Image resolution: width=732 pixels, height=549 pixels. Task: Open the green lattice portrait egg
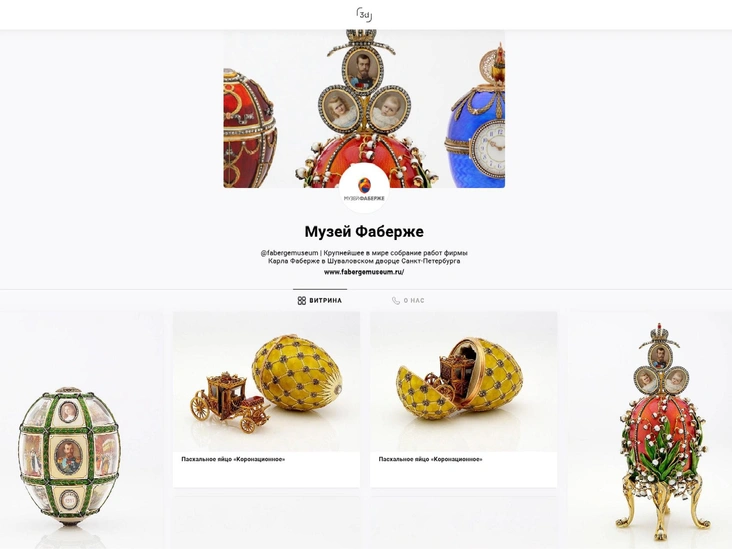point(70,457)
